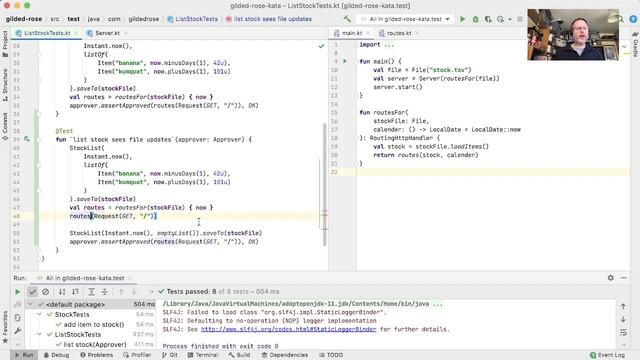Click green inspection checkmark in ListStockTests editor
Image resolution: width=640 pixels, height=360 pixels.
[x=321, y=46]
